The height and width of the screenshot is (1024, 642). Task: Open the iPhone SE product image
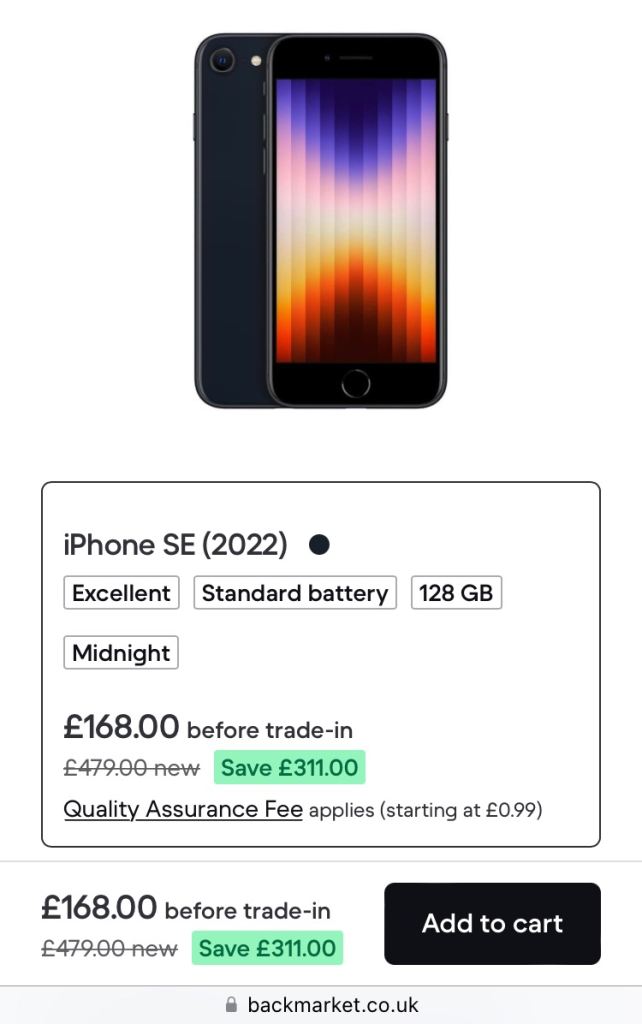click(x=321, y=220)
